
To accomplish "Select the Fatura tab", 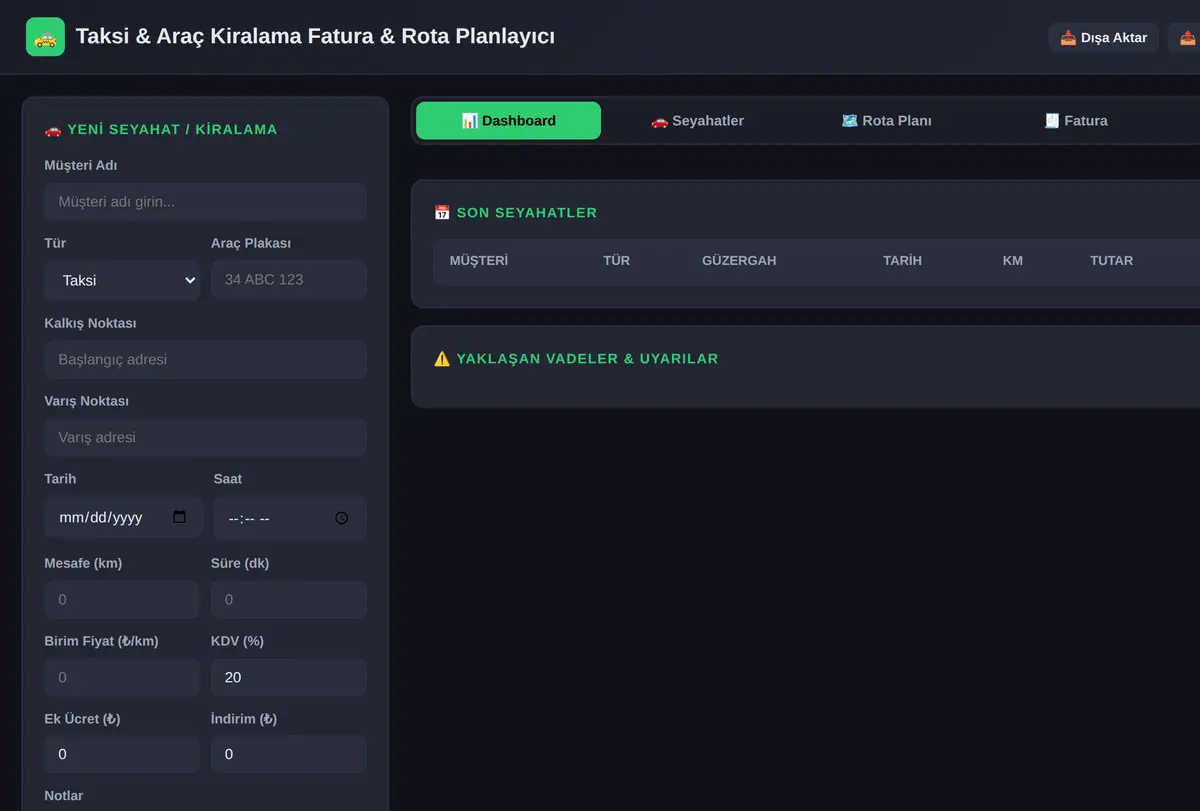I will pos(1075,121).
